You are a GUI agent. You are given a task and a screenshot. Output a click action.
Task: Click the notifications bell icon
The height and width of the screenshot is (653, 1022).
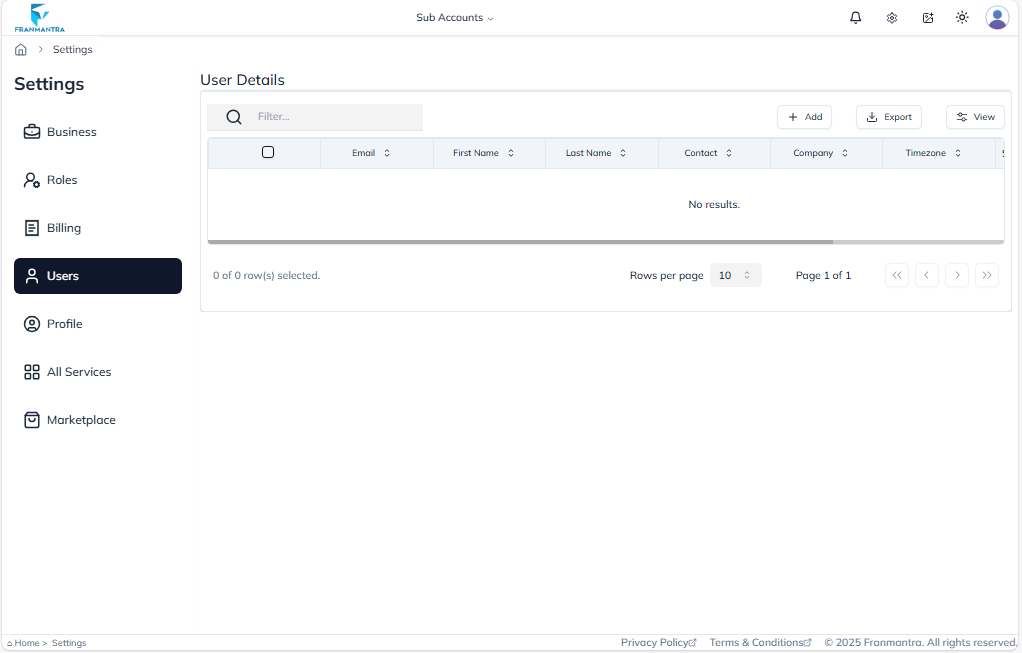tap(855, 17)
